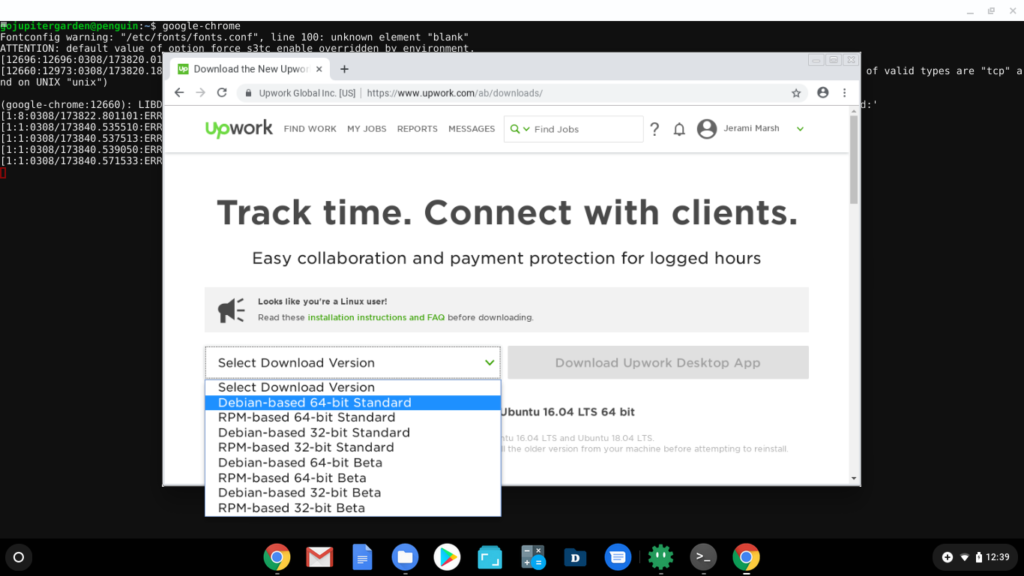Open Gmail from the shelf

point(319,557)
